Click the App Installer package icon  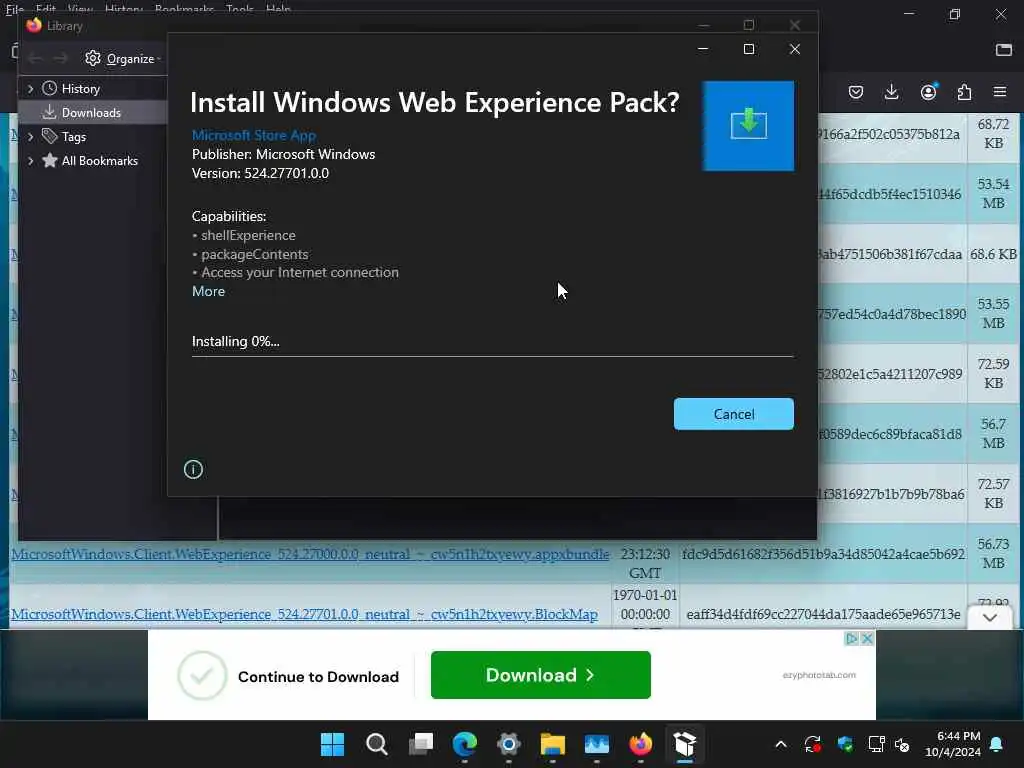[x=748, y=125]
